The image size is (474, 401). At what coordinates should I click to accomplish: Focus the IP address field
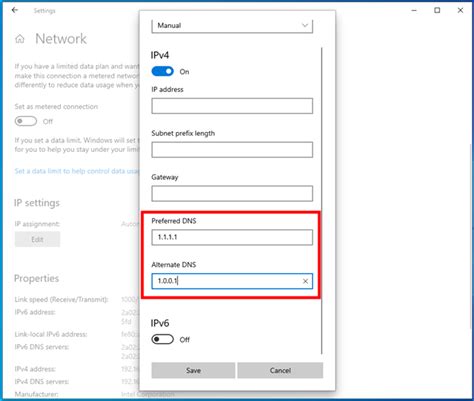(232, 106)
